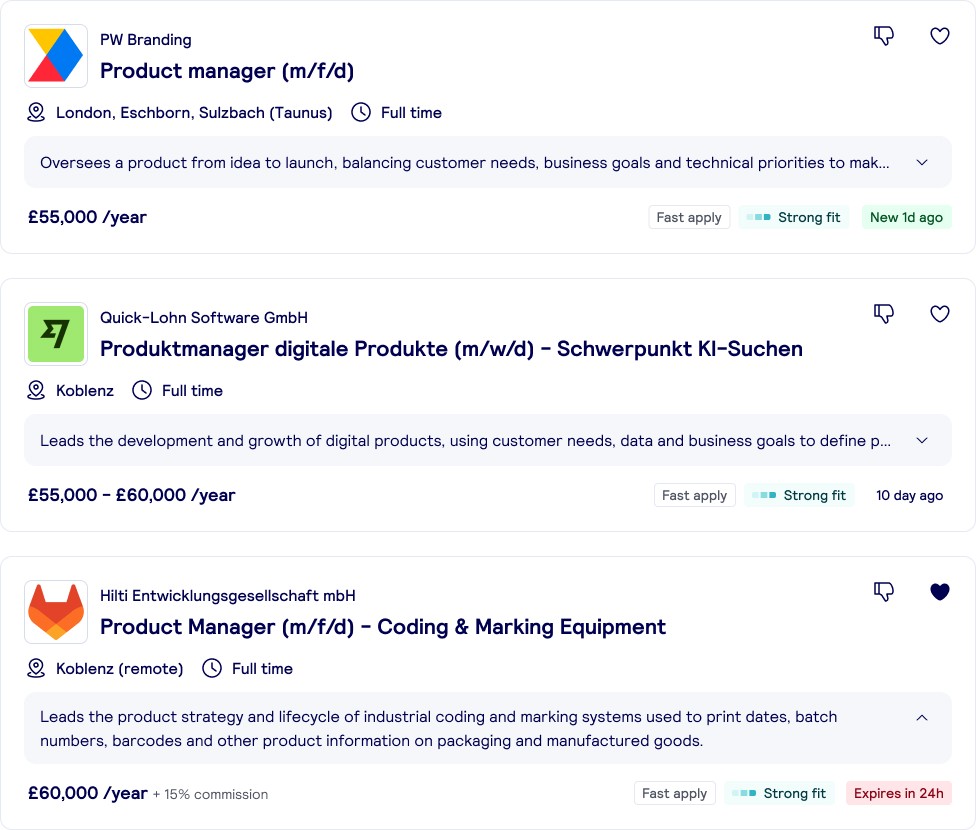
Task: Dislike the Quick-Lohn Software job
Action: (x=884, y=314)
